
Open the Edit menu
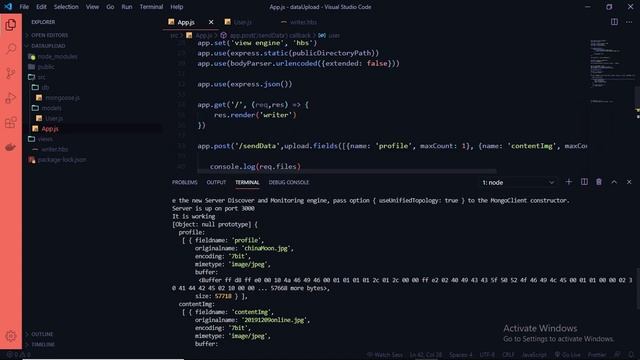41,7
